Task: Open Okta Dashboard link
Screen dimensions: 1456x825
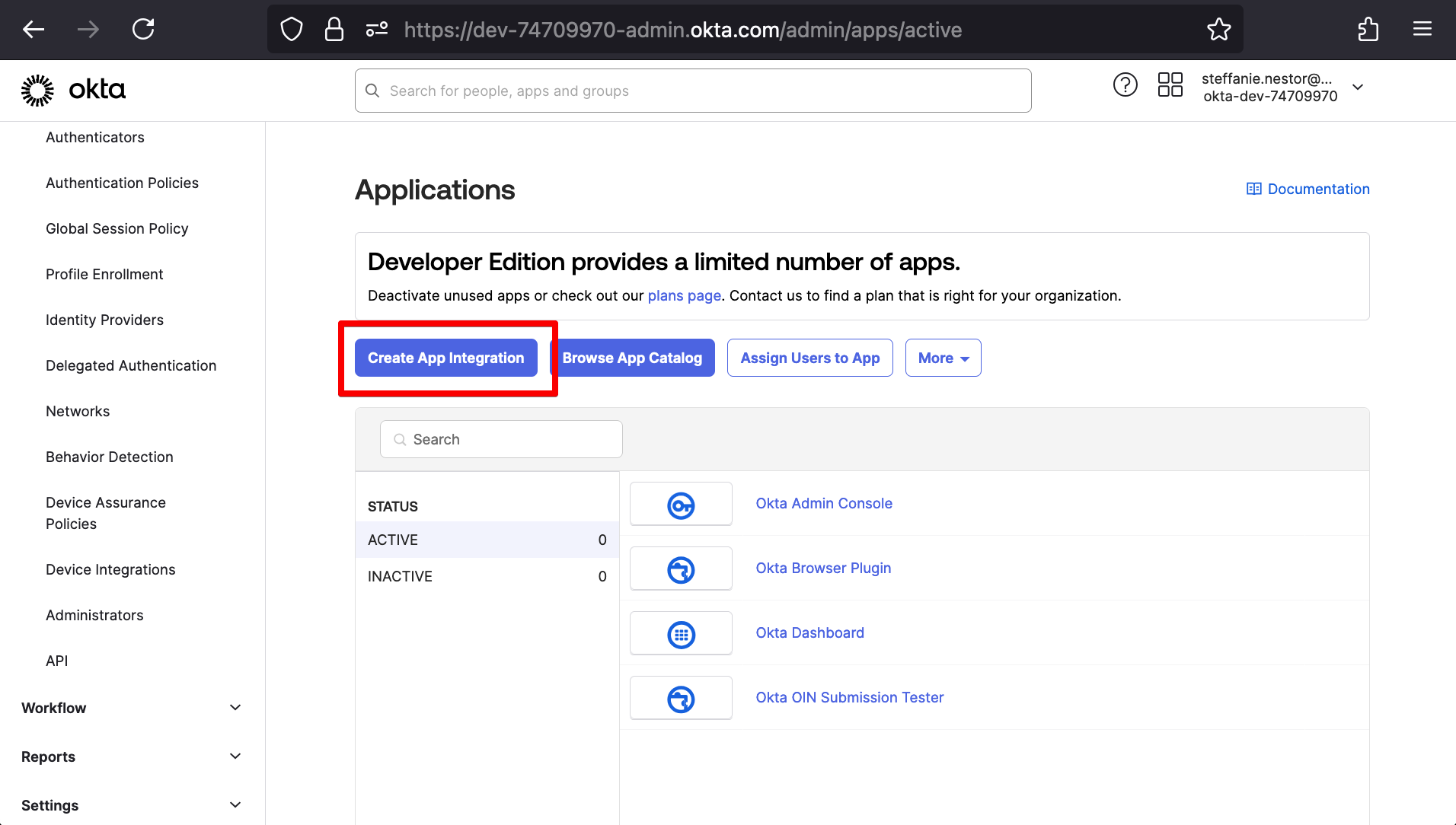Action: tap(809, 632)
